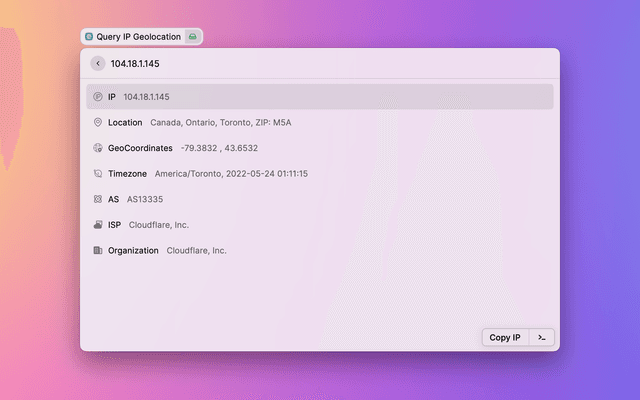Screen dimensions: 640x400
Task: Highlight the ISP Cloudflare, Inc. row
Action: point(320,225)
